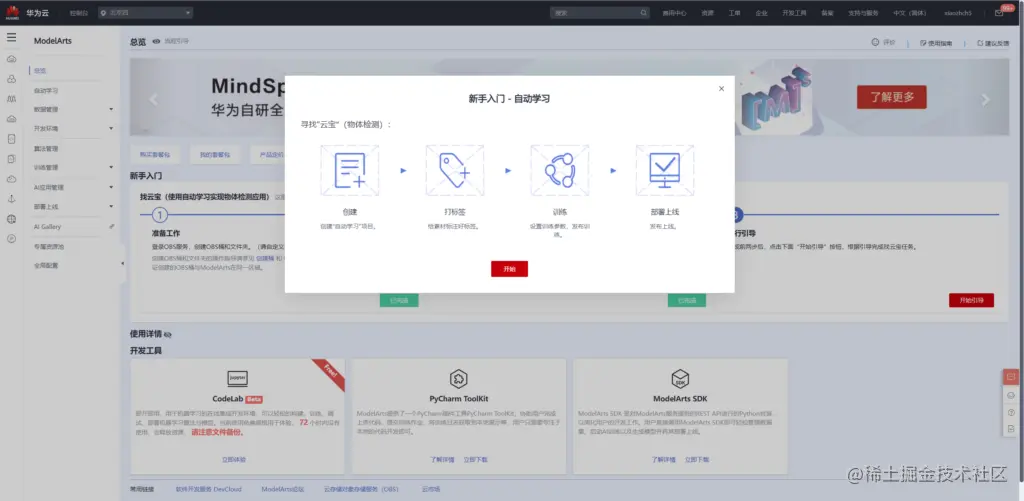Select 全局配置 in the sidebar
Viewport: 1024px width, 501px height.
coord(46,265)
